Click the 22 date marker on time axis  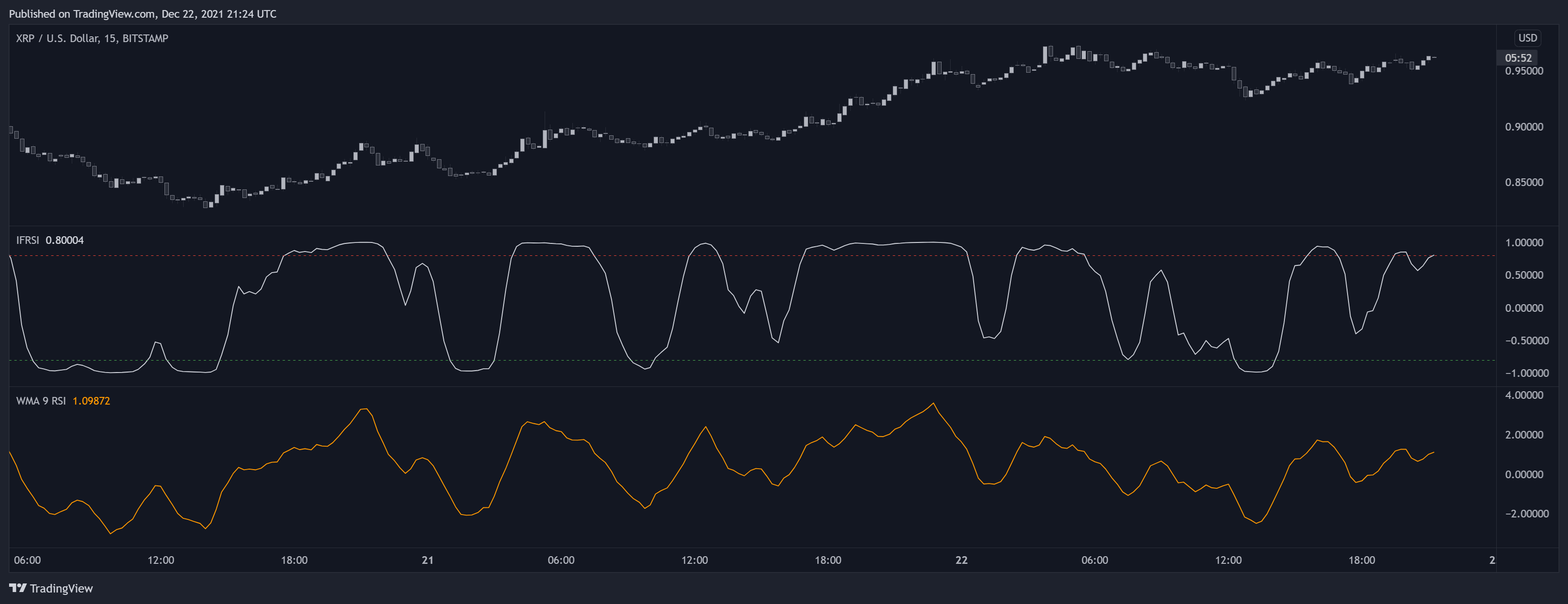(x=961, y=560)
